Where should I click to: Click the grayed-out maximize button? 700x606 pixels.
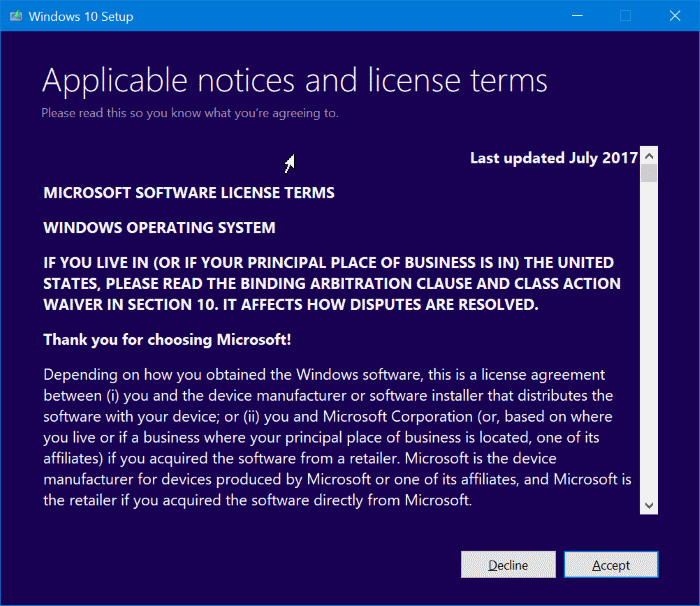pos(626,16)
